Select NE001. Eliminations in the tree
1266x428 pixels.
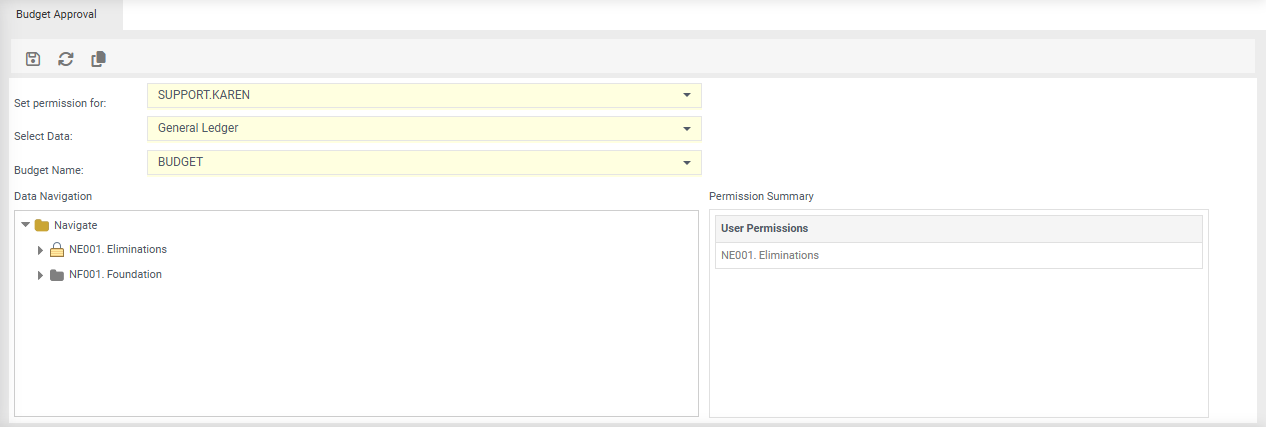tap(118, 250)
